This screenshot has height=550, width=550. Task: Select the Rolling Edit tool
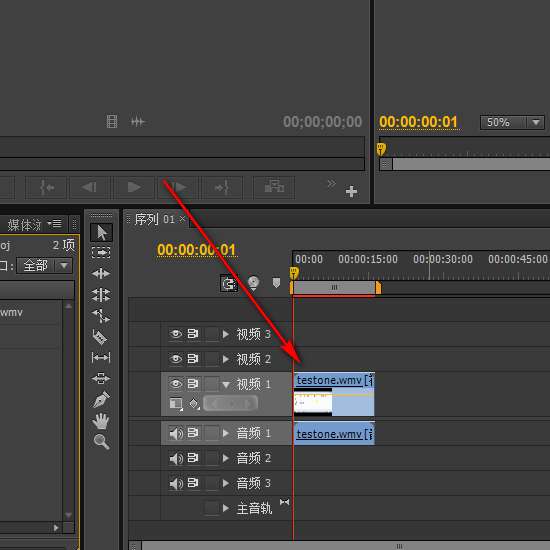pyautogui.click(x=101, y=295)
